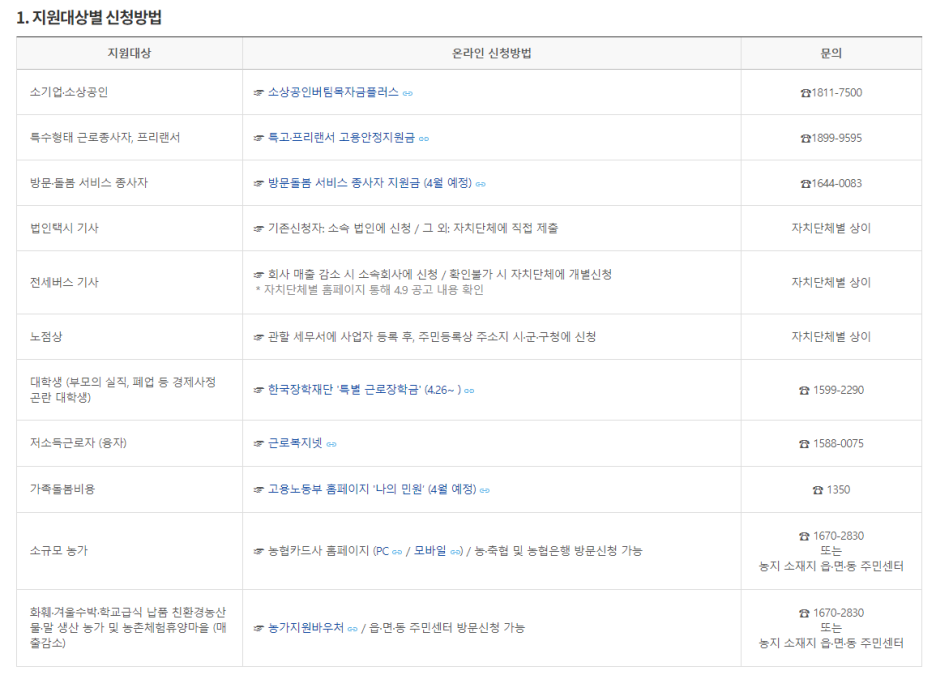Click phone number 1899-9595
Screen dimensions: 936x675
[x=837, y=138]
